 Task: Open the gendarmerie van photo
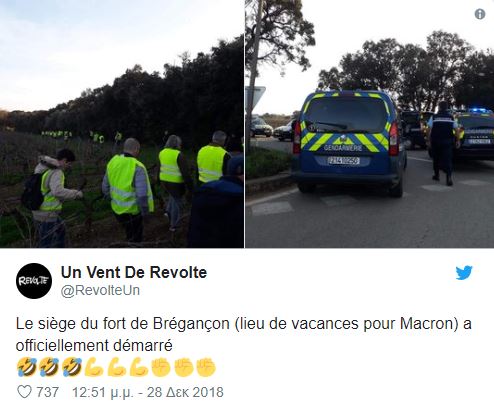[370, 124]
